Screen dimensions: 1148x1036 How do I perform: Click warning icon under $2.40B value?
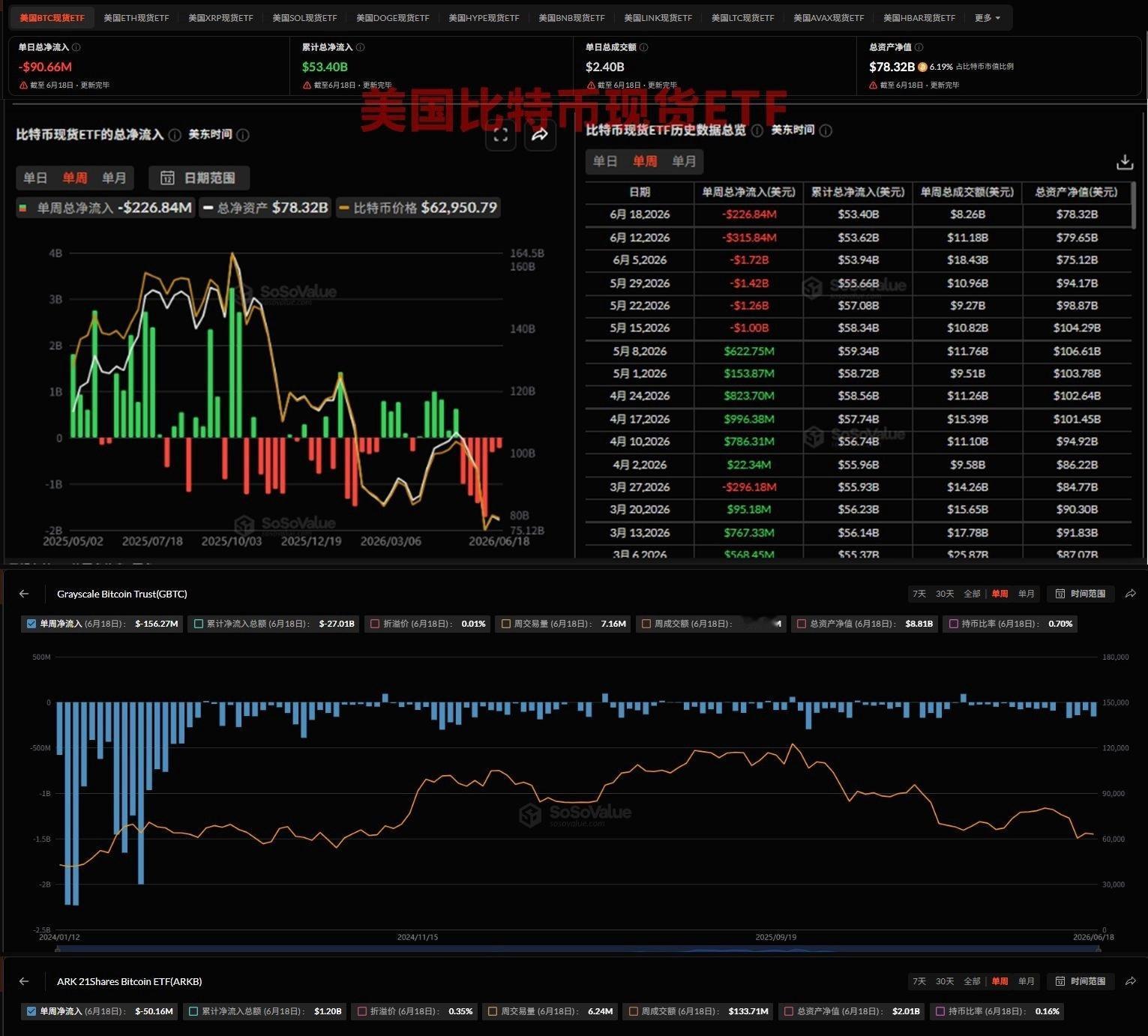(590, 85)
